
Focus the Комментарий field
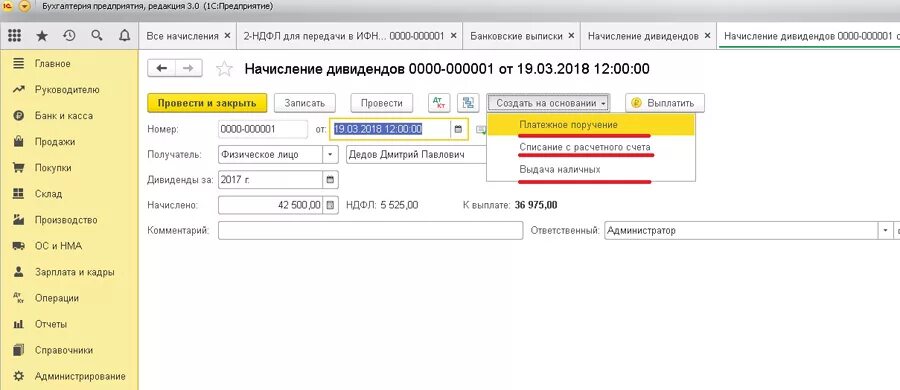370,230
